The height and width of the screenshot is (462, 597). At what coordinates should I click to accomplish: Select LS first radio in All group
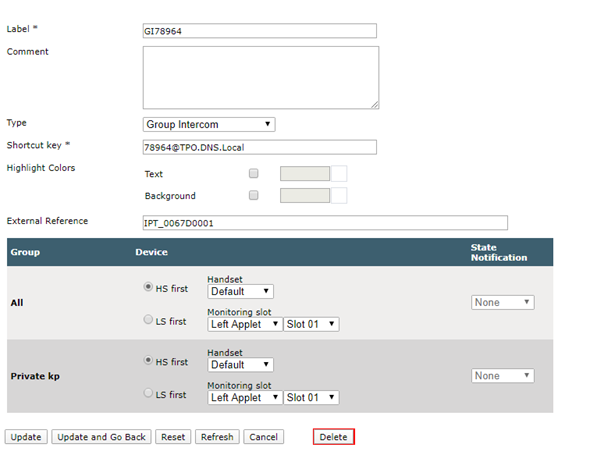coord(148,319)
